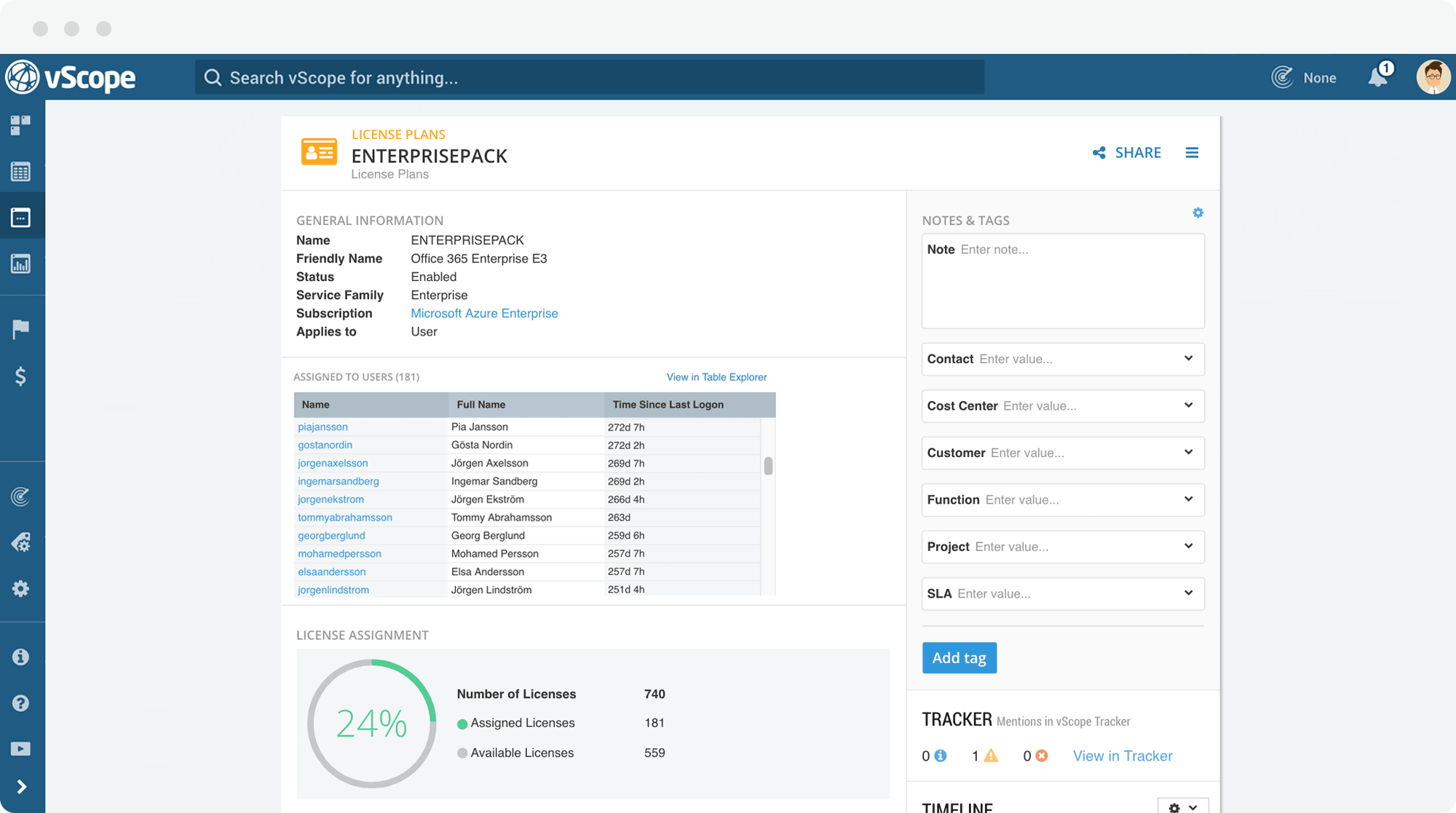Click the vScope logo
Image resolution: width=1456 pixels, height=813 pixels.
[71, 77]
